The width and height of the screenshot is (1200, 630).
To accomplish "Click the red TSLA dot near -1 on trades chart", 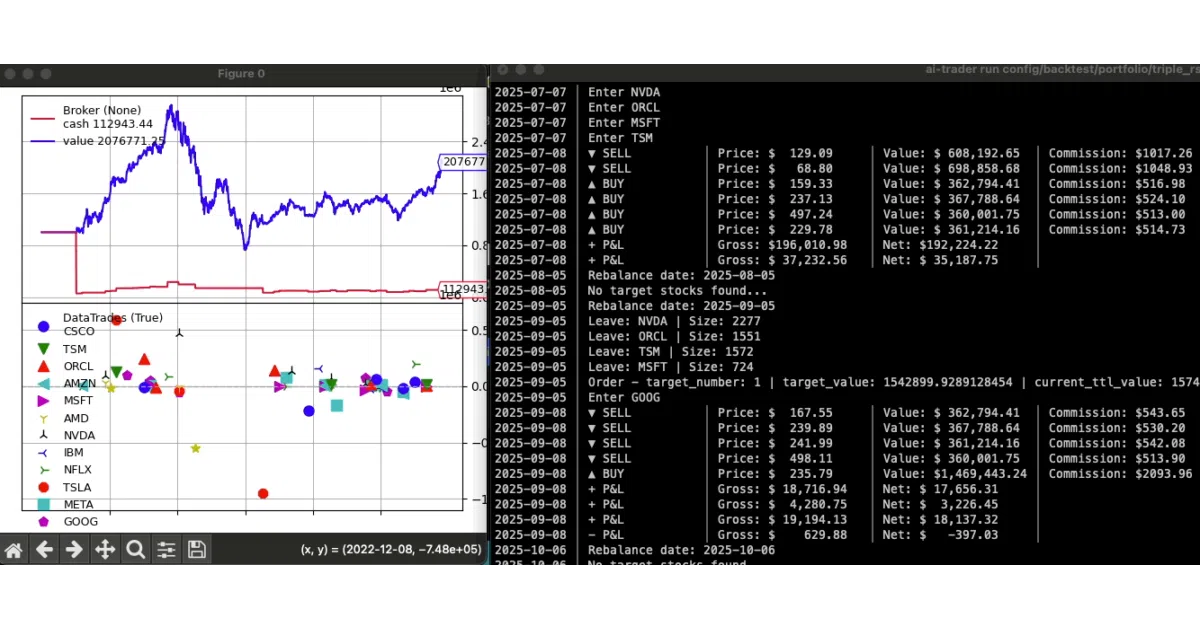I will coord(263,493).
